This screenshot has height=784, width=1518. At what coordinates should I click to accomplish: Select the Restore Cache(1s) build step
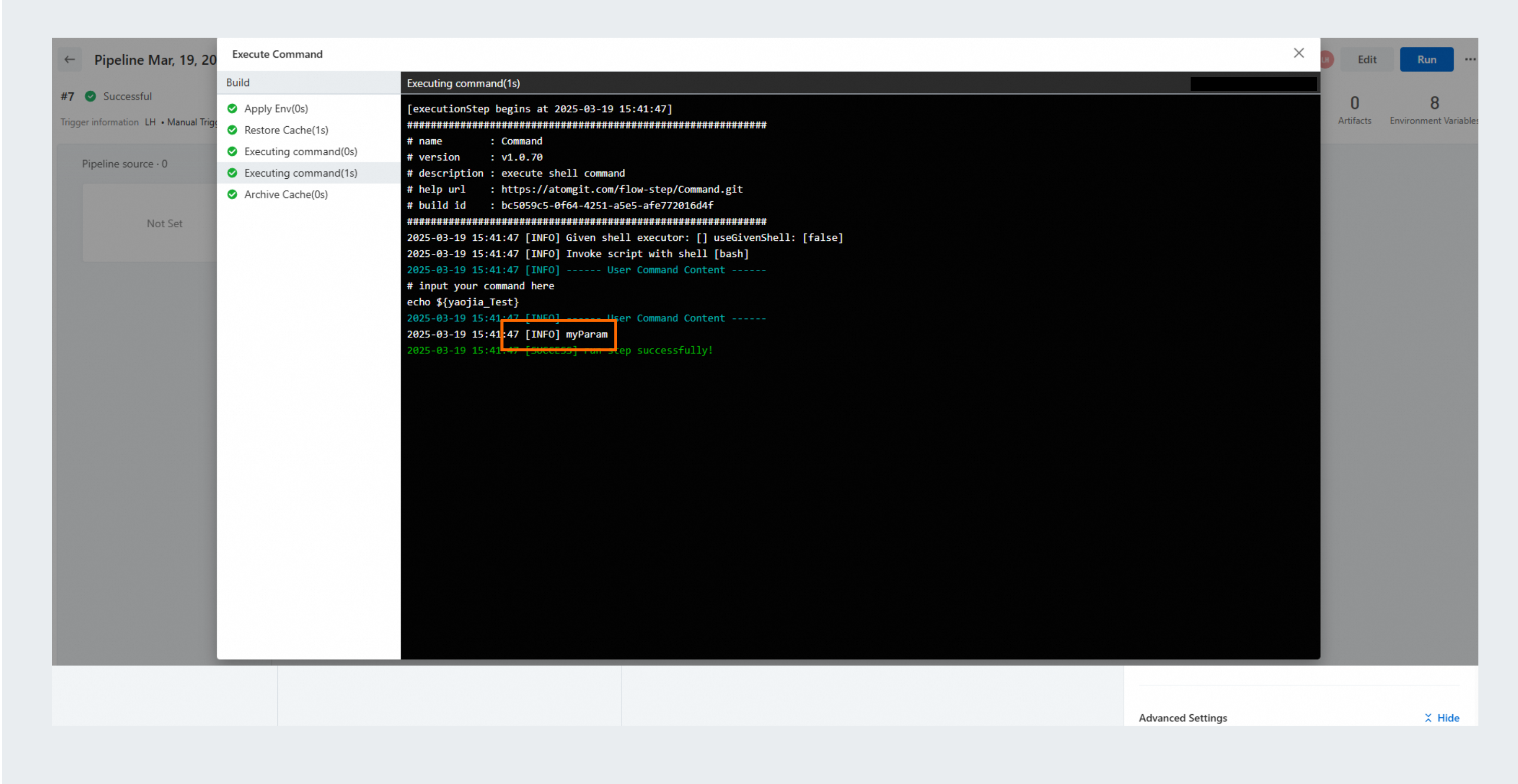click(x=286, y=130)
